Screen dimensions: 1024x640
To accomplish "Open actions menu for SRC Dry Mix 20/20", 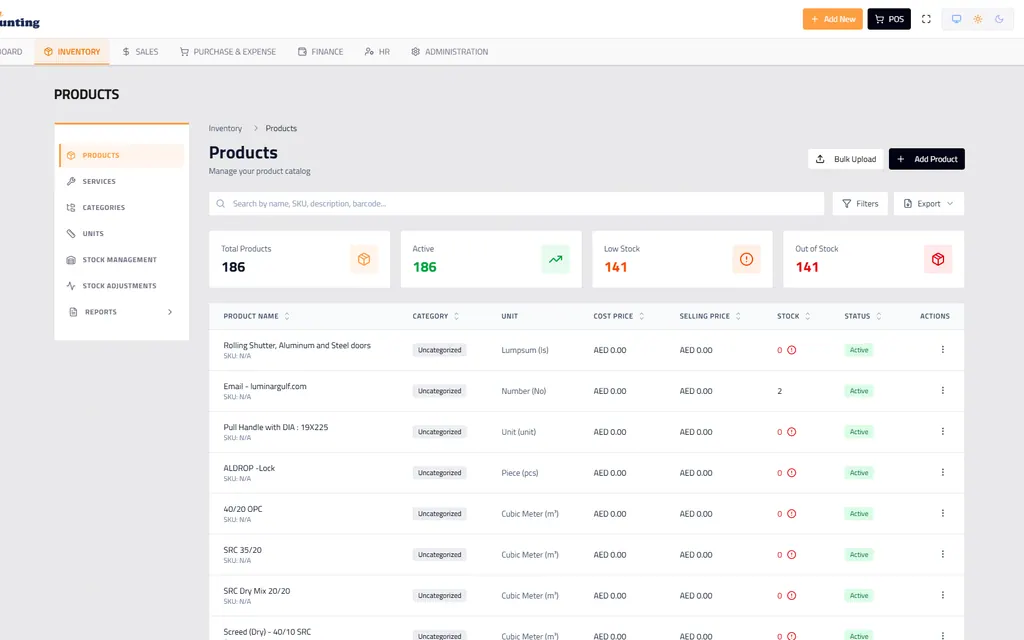I will [942, 595].
